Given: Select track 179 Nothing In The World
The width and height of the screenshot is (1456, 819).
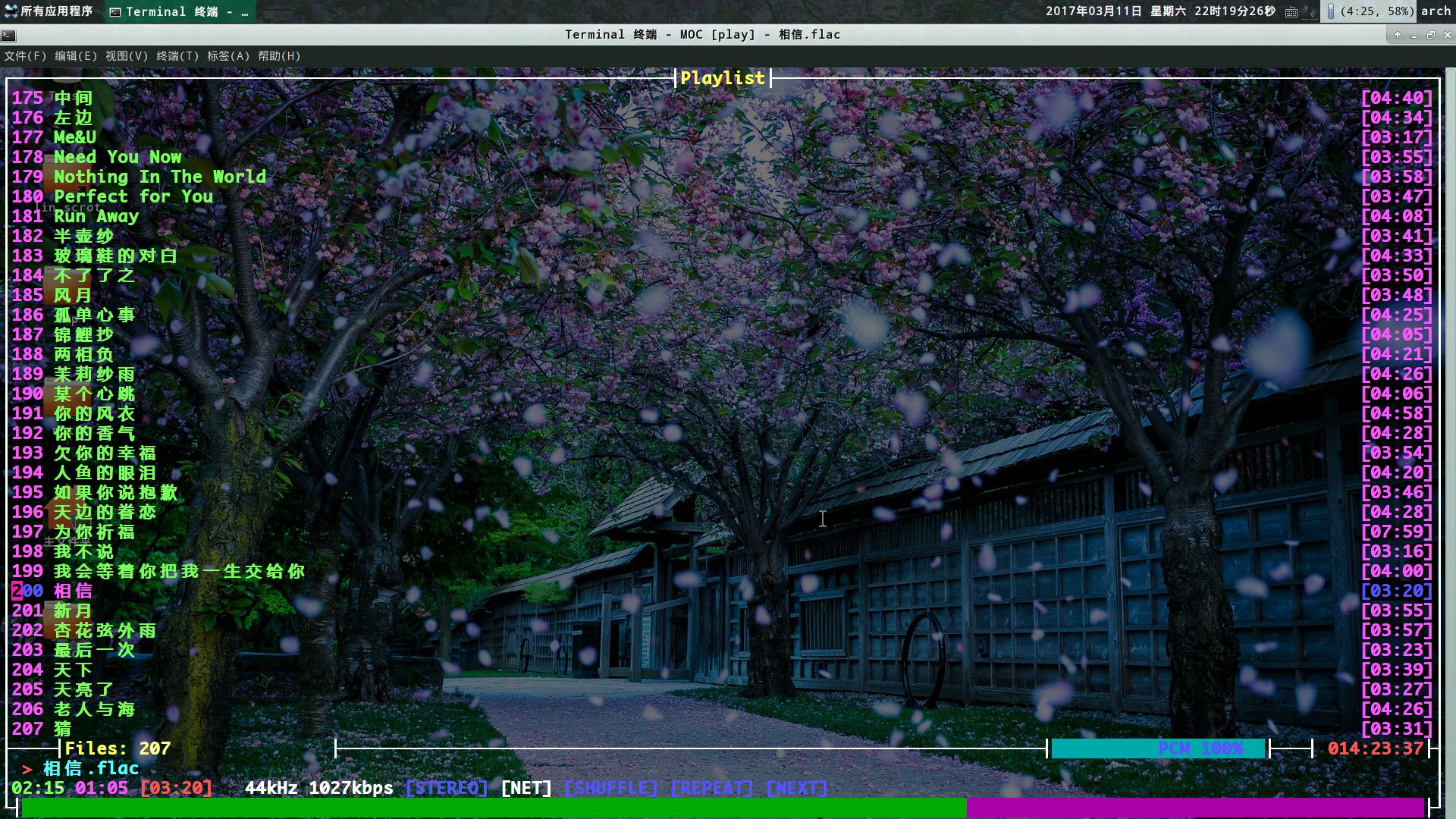Looking at the screenshot, I should click(159, 177).
